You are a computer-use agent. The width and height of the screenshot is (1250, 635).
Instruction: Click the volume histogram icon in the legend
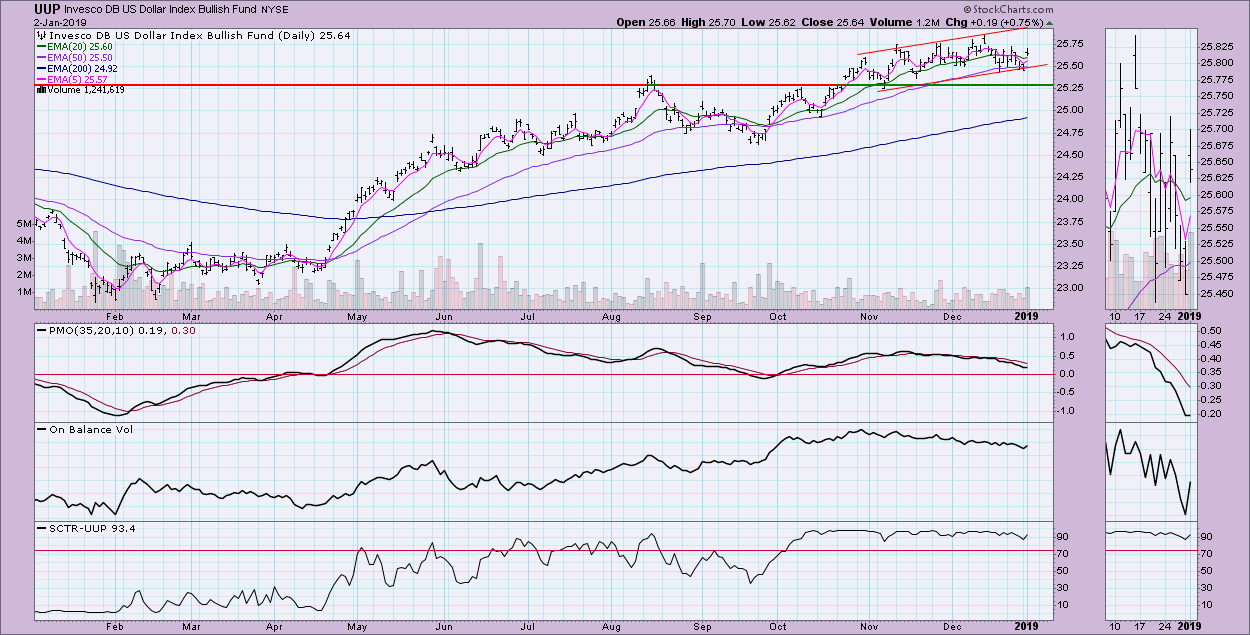click(x=40, y=90)
